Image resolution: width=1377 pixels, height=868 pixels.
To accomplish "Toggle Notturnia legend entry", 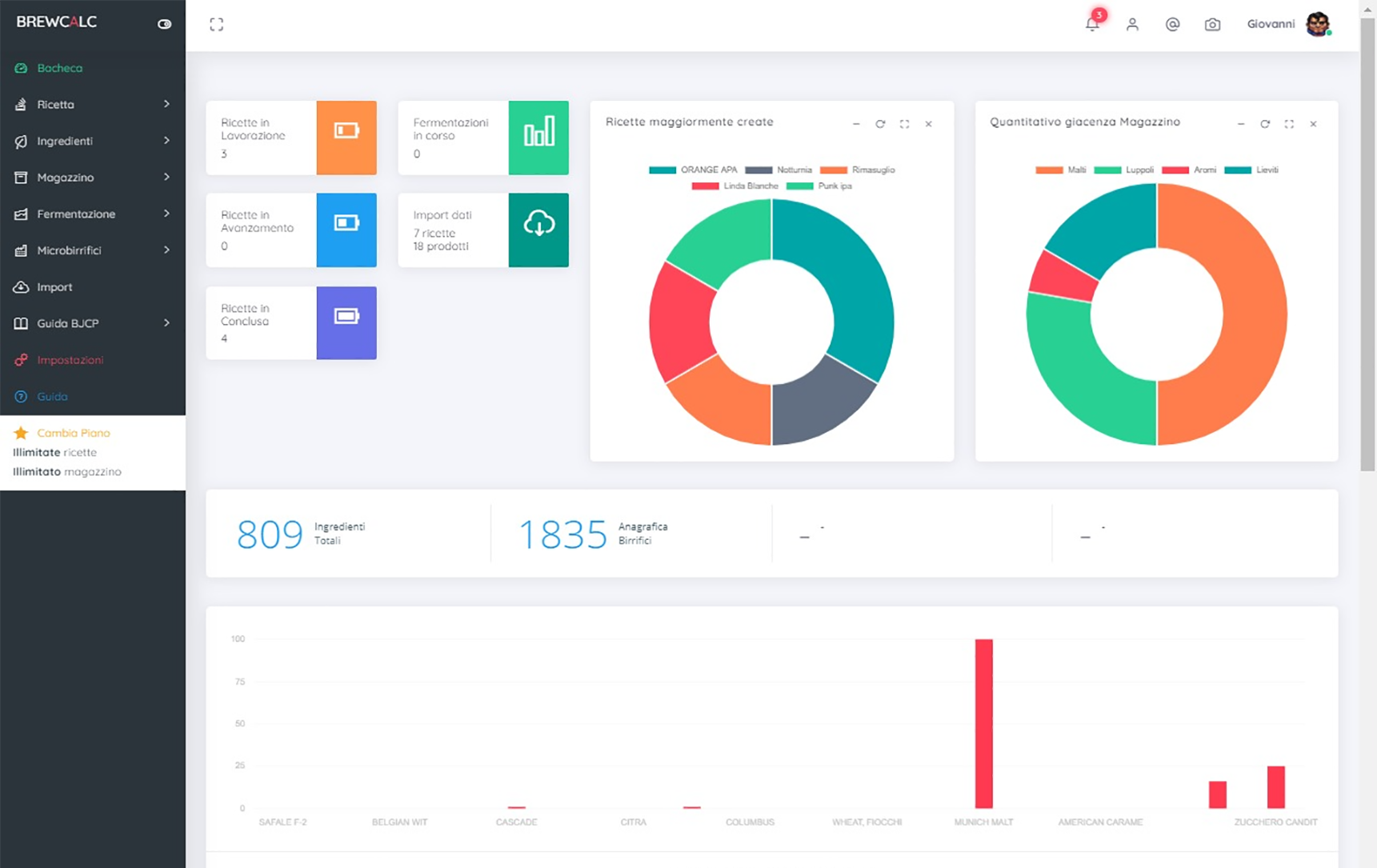I will pos(779,170).
